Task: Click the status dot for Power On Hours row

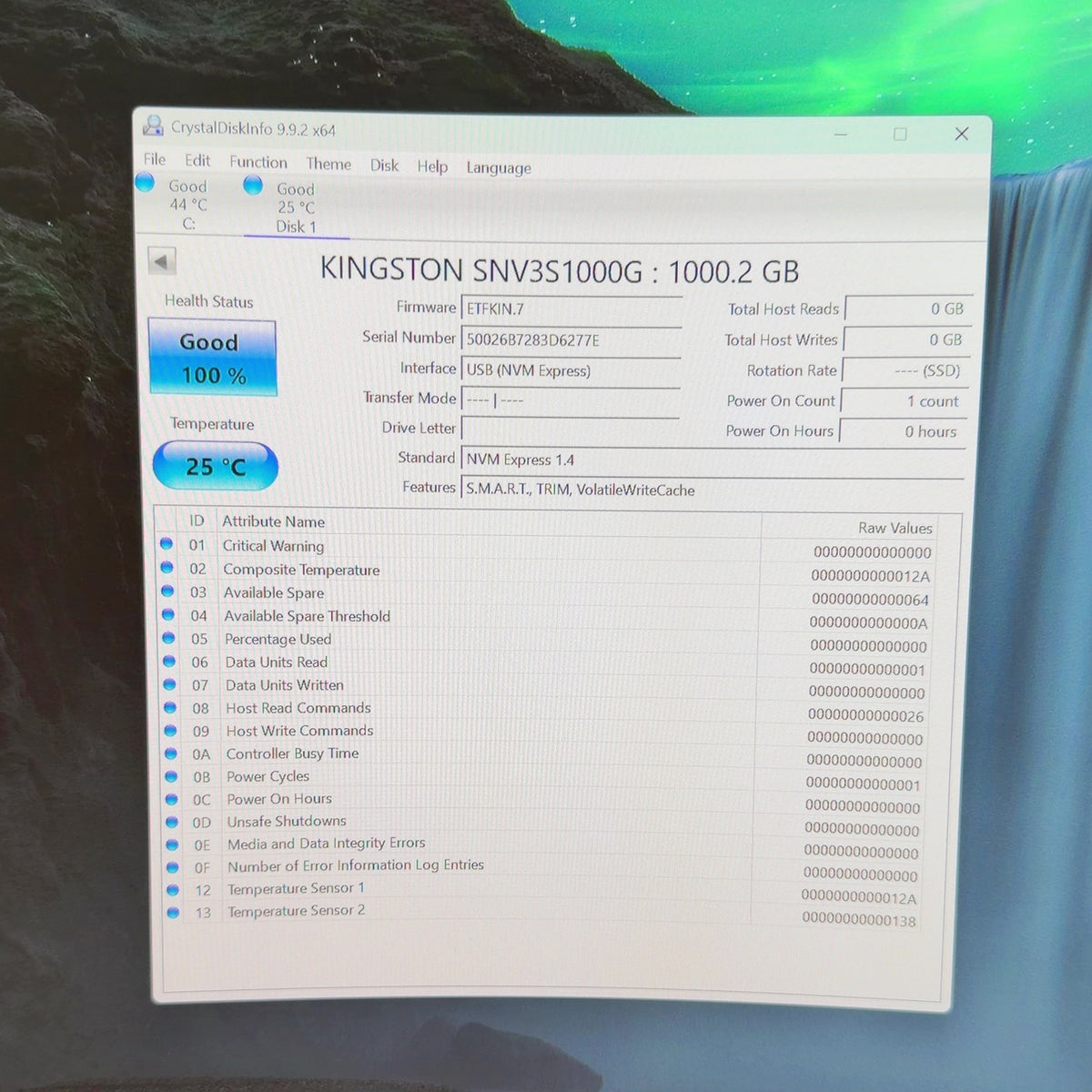Action: [171, 799]
